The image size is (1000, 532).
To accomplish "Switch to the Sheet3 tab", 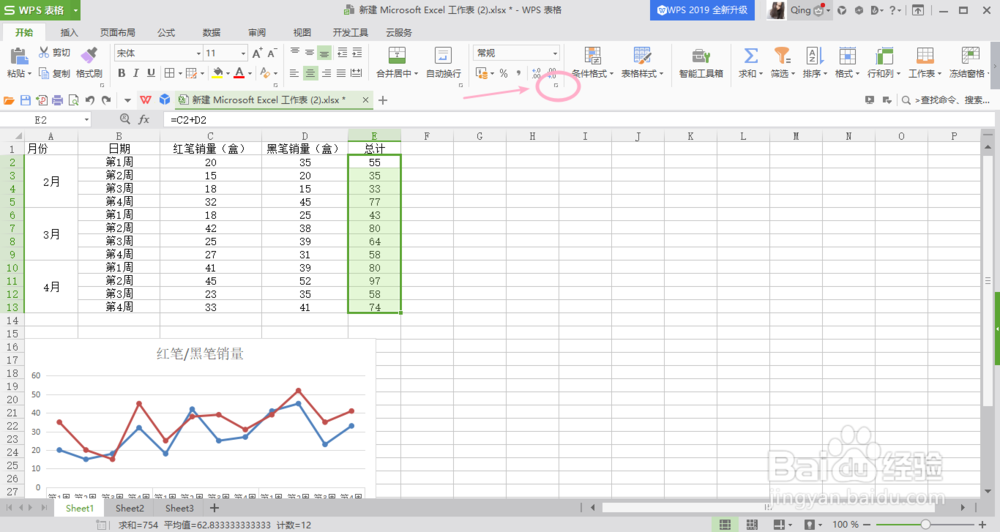I will [179, 508].
